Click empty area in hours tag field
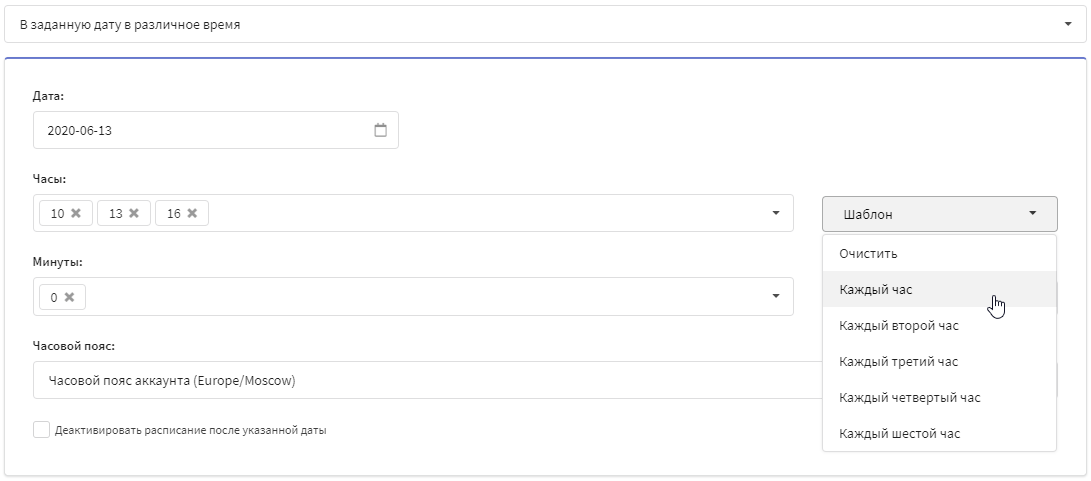The image size is (1091, 481). [x=487, y=213]
